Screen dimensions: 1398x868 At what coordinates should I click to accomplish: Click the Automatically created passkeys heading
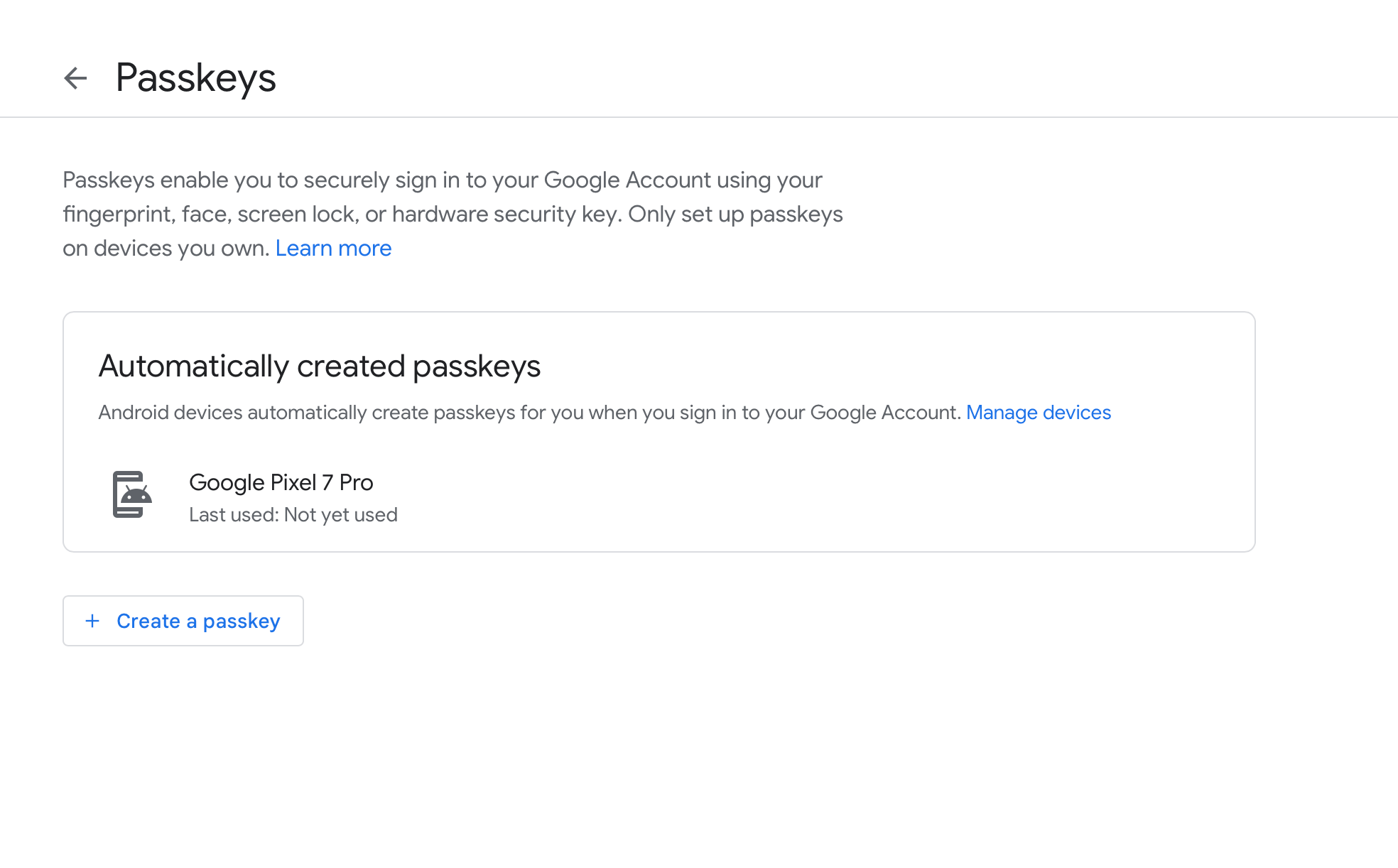(x=320, y=367)
